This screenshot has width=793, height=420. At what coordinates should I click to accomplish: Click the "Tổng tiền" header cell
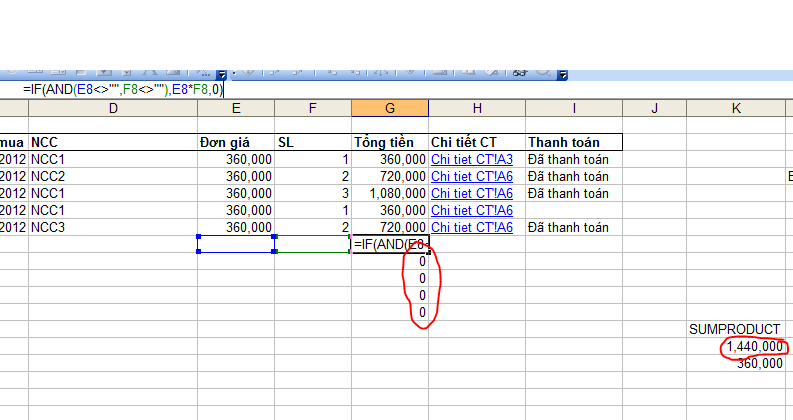390,142
